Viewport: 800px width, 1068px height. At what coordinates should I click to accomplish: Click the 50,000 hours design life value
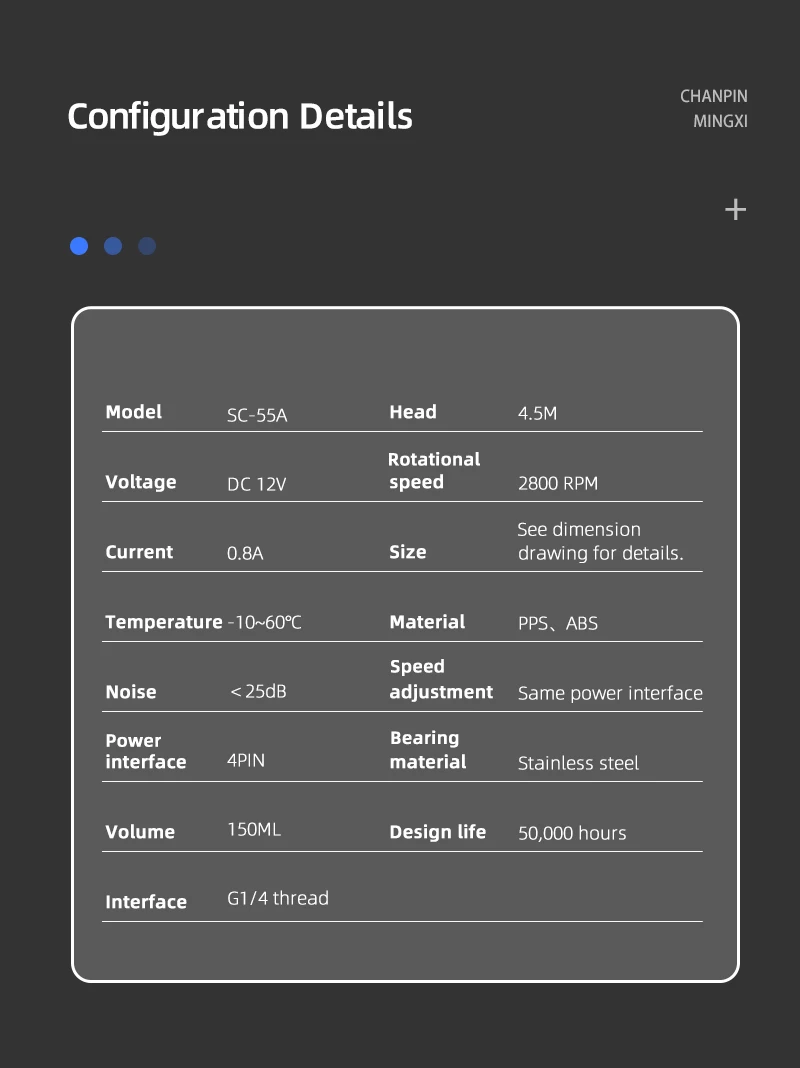572,833
